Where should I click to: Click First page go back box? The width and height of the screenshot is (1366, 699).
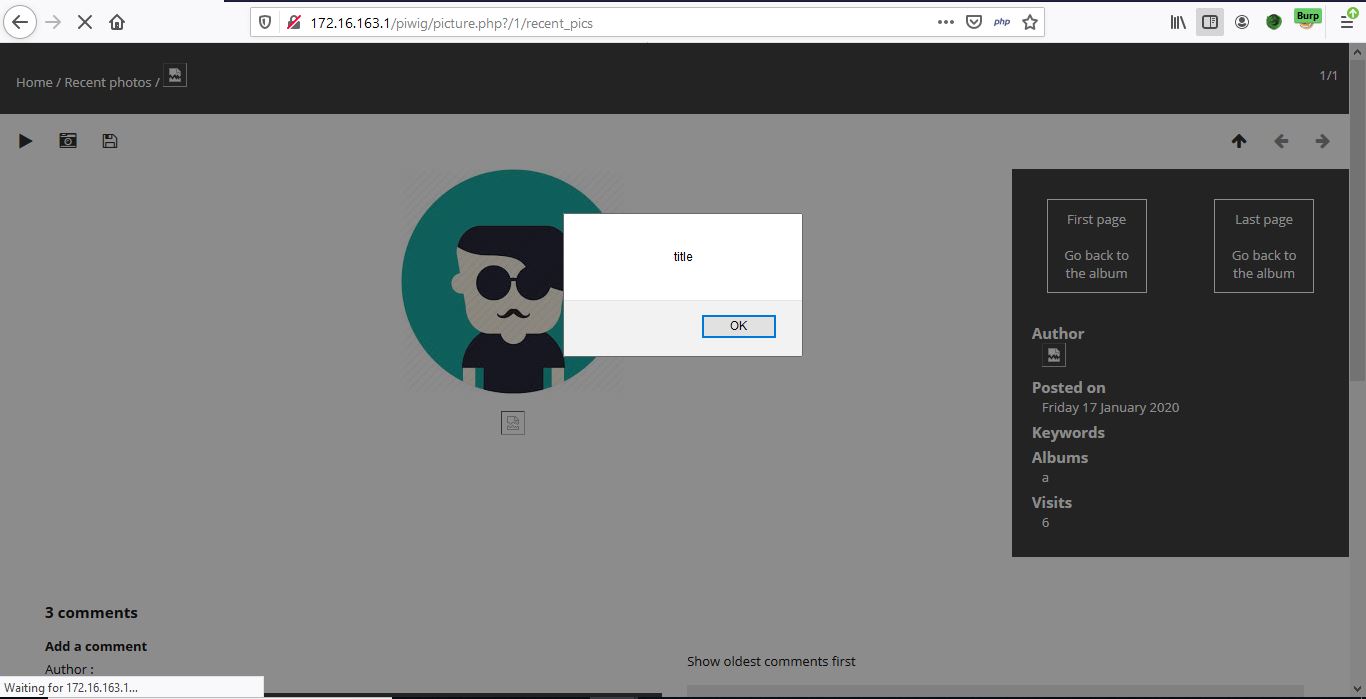click(1096, 246)
